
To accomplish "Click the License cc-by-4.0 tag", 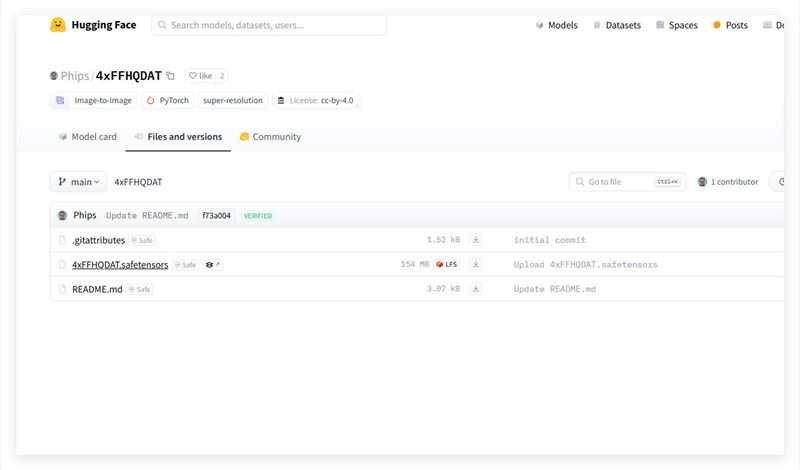I will tap(315, 101).
